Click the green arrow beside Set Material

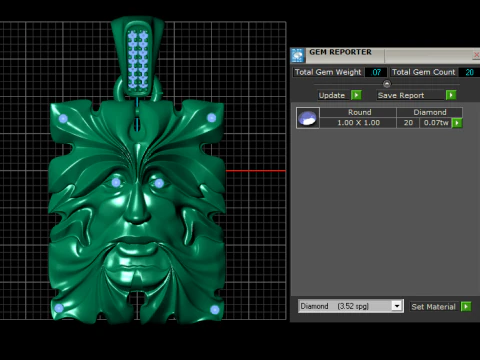pyautogui.click(x=466, y=306)
